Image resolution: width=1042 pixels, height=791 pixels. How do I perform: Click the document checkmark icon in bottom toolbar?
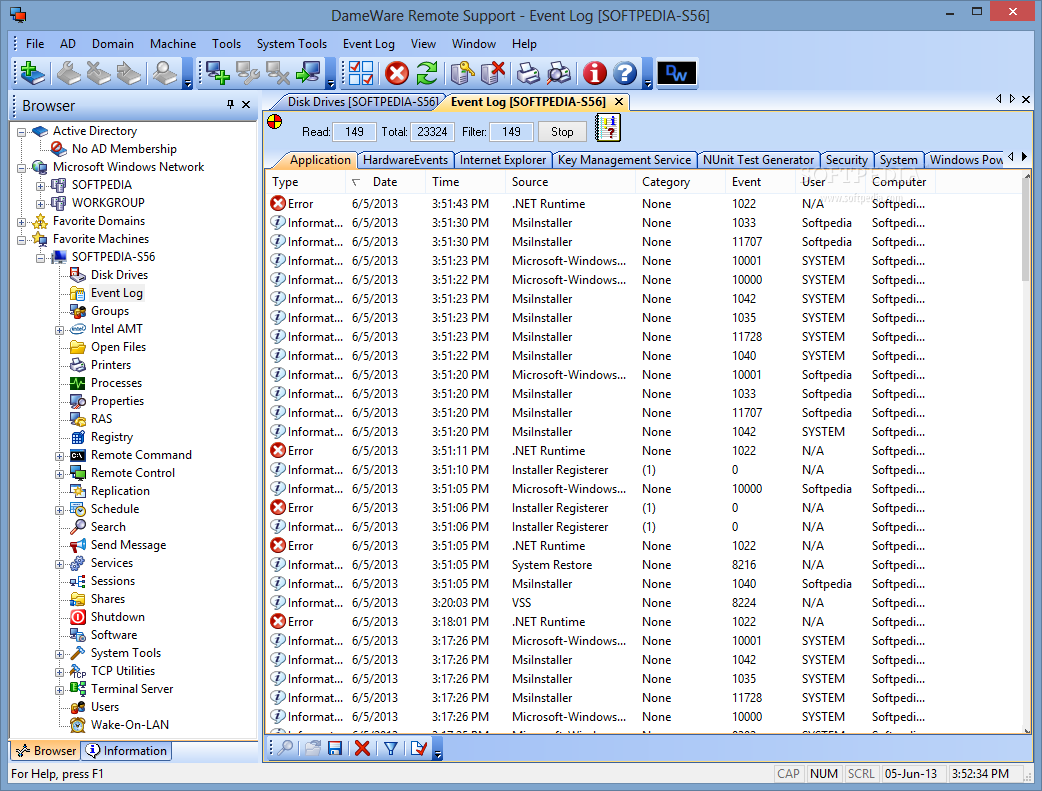tap(419, 748)
